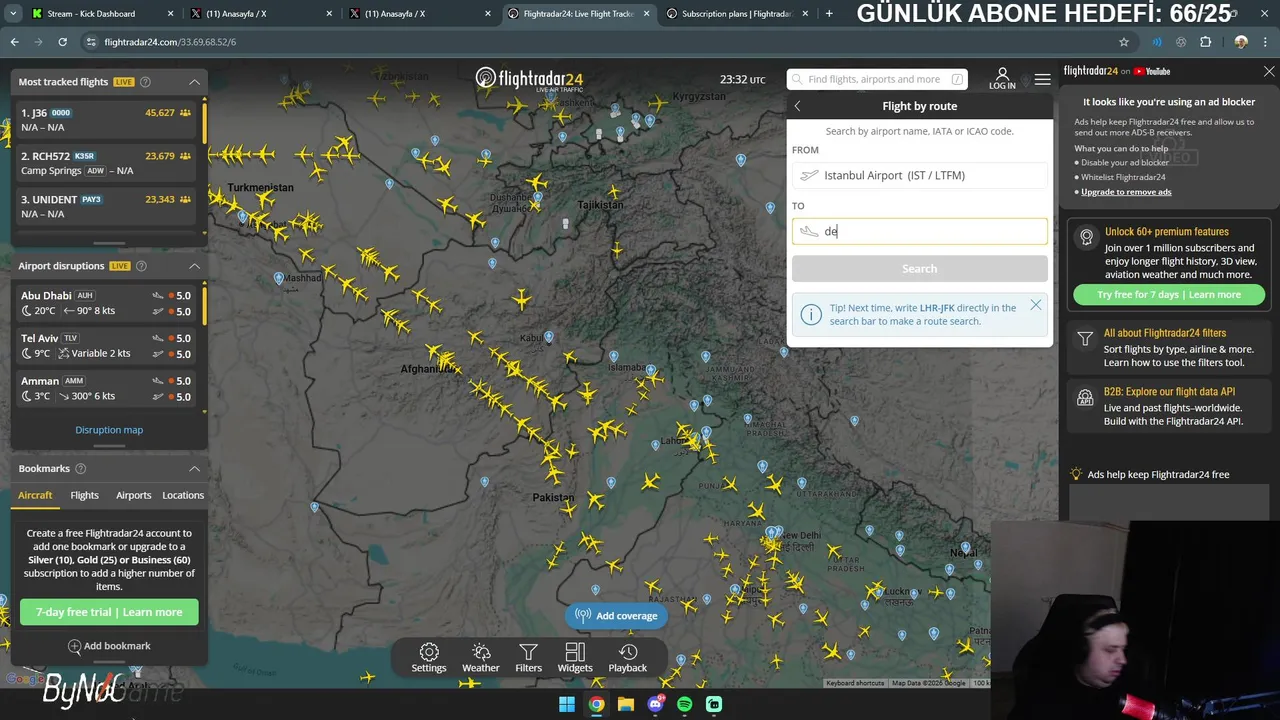The height and width of the screenshot is (720, 1280).
Task: Click the Add bookmark link
Action: tap(109, 646)
